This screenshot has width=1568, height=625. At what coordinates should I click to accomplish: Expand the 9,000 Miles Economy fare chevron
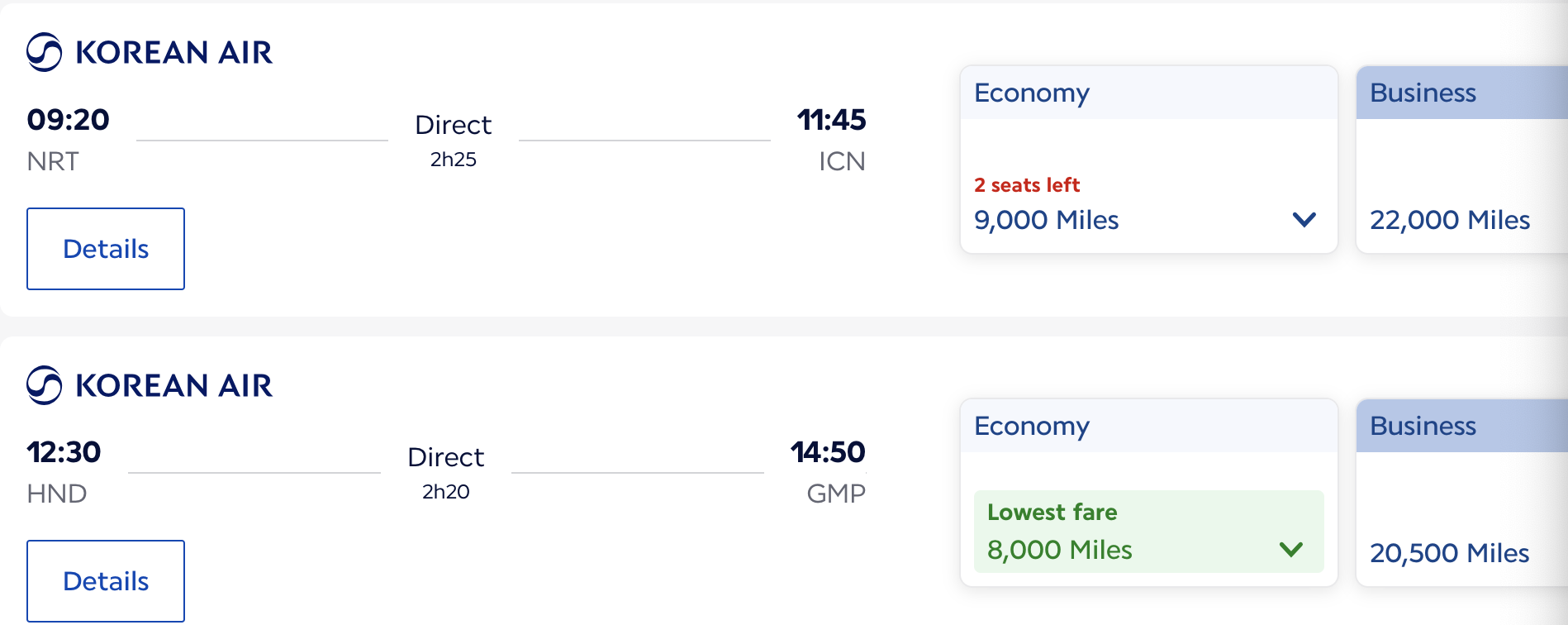(1304, 220)
